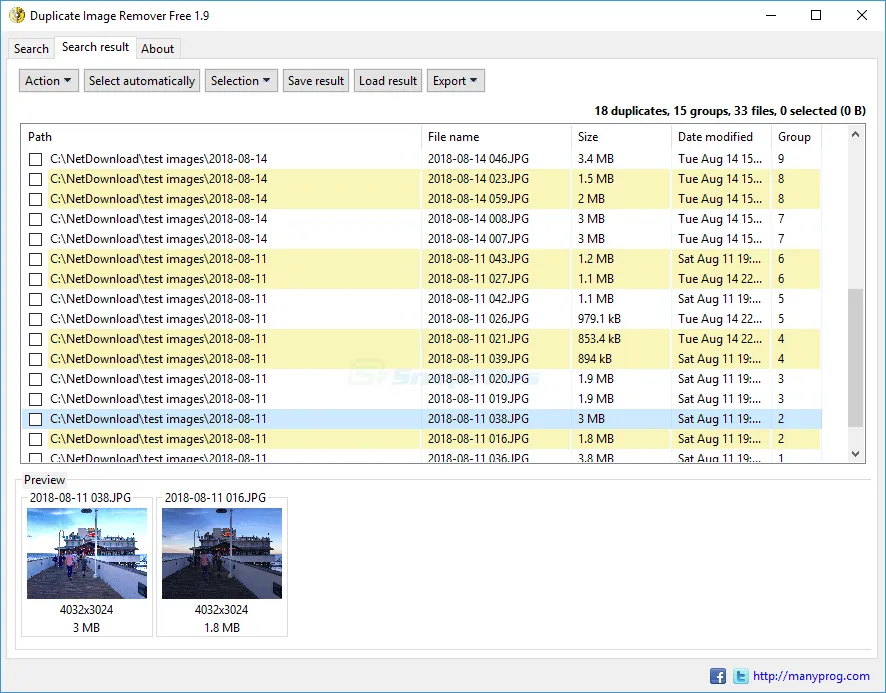Switch to the Search tab
Viewport: 886px width, 693px height.
[31, 49]
